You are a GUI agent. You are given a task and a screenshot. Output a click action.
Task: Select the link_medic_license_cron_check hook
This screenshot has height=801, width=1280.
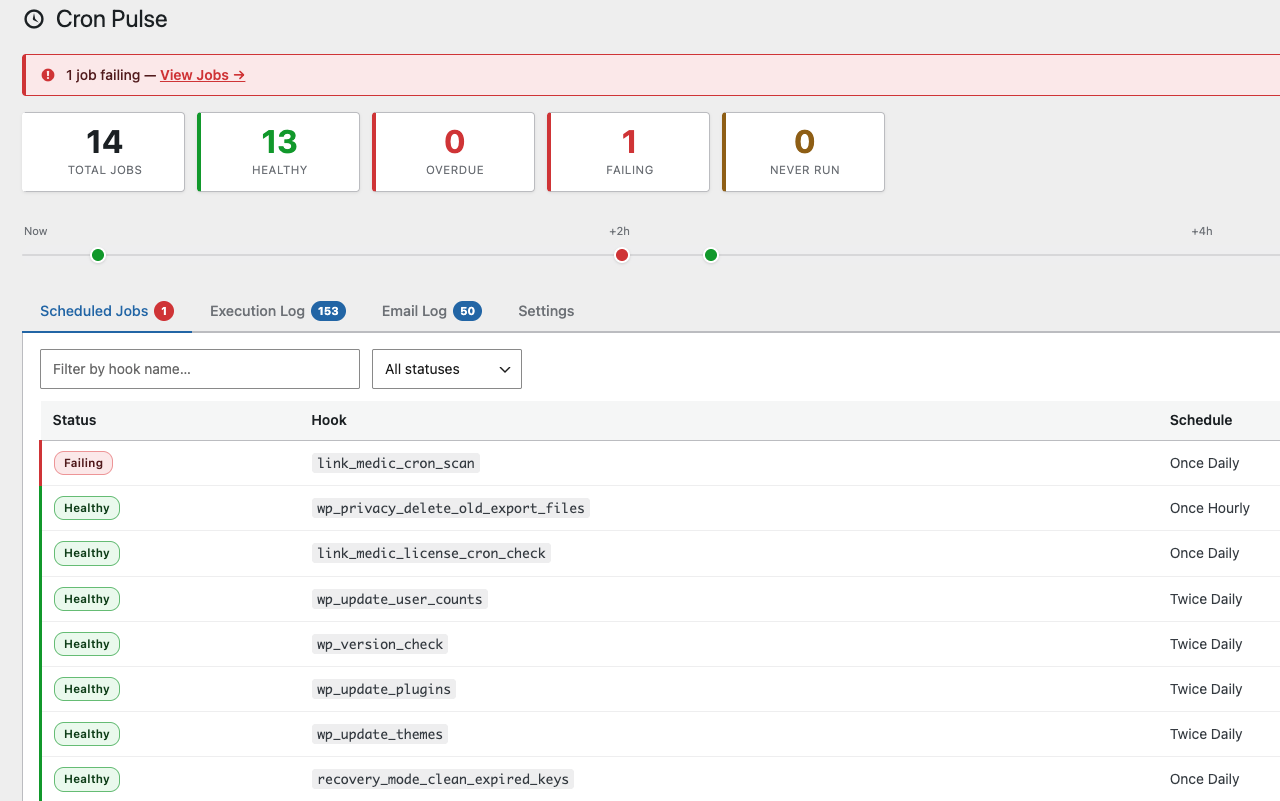[x=431, y=553]
